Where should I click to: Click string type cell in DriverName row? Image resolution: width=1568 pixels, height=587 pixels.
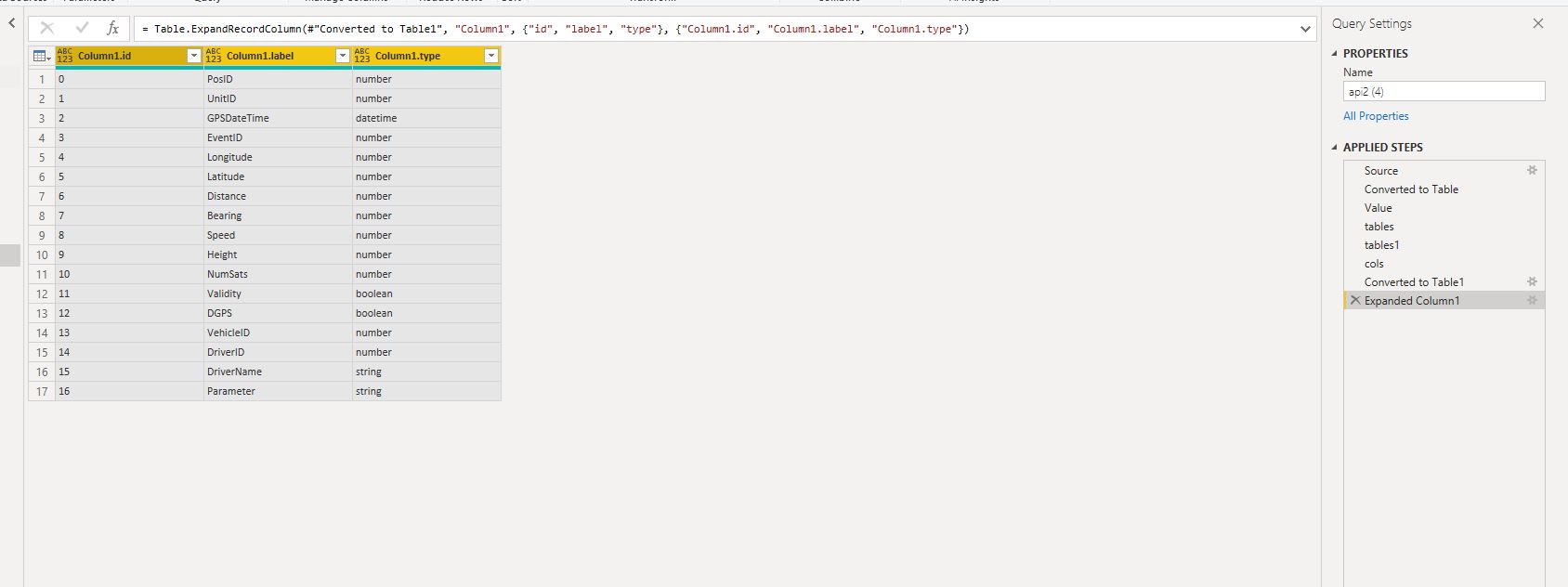point(426,372)
